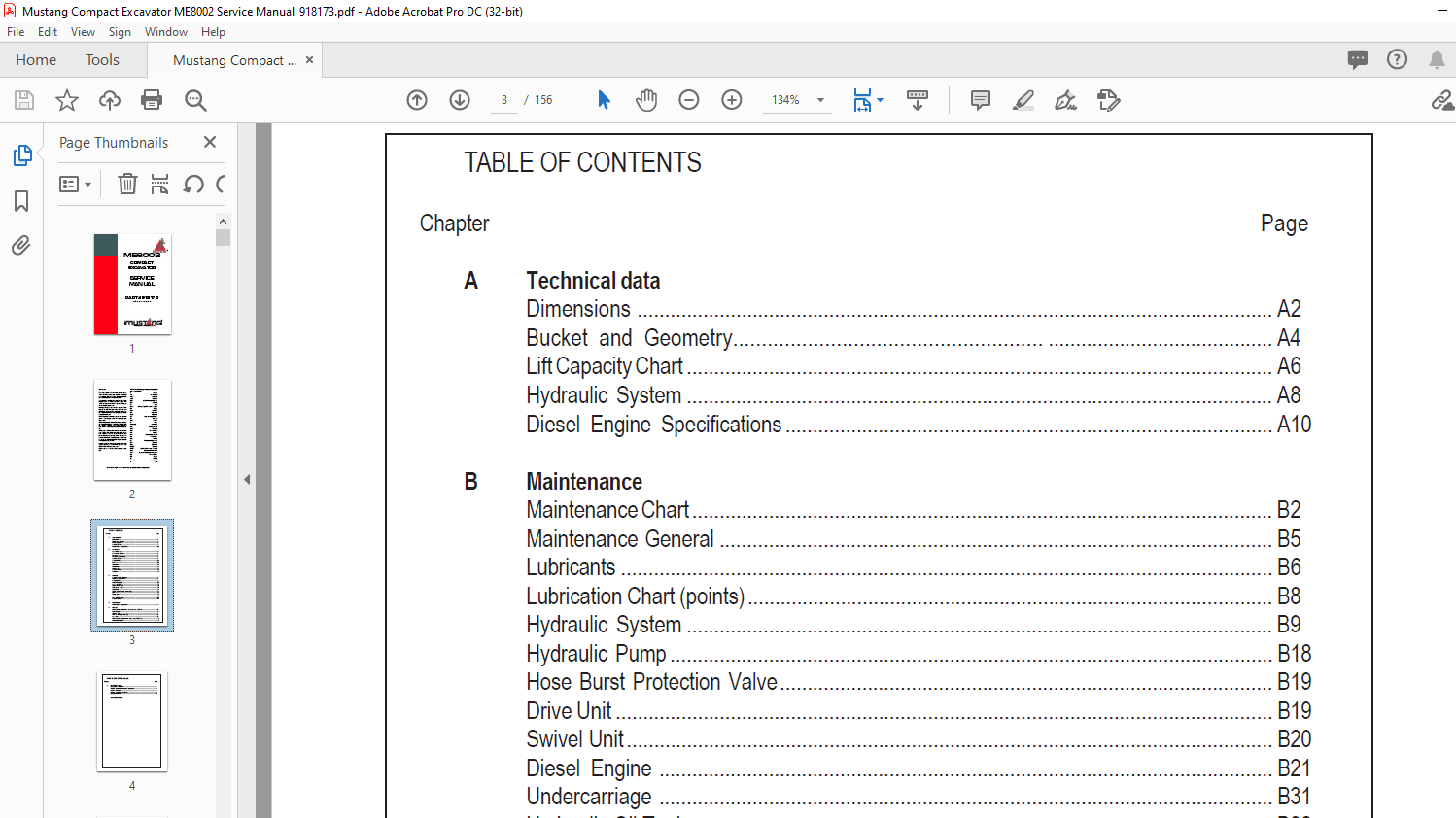Viewport: 1456px width, 818px height.
Task: Switch to the Home tab
Action: (x=36, y=60)
